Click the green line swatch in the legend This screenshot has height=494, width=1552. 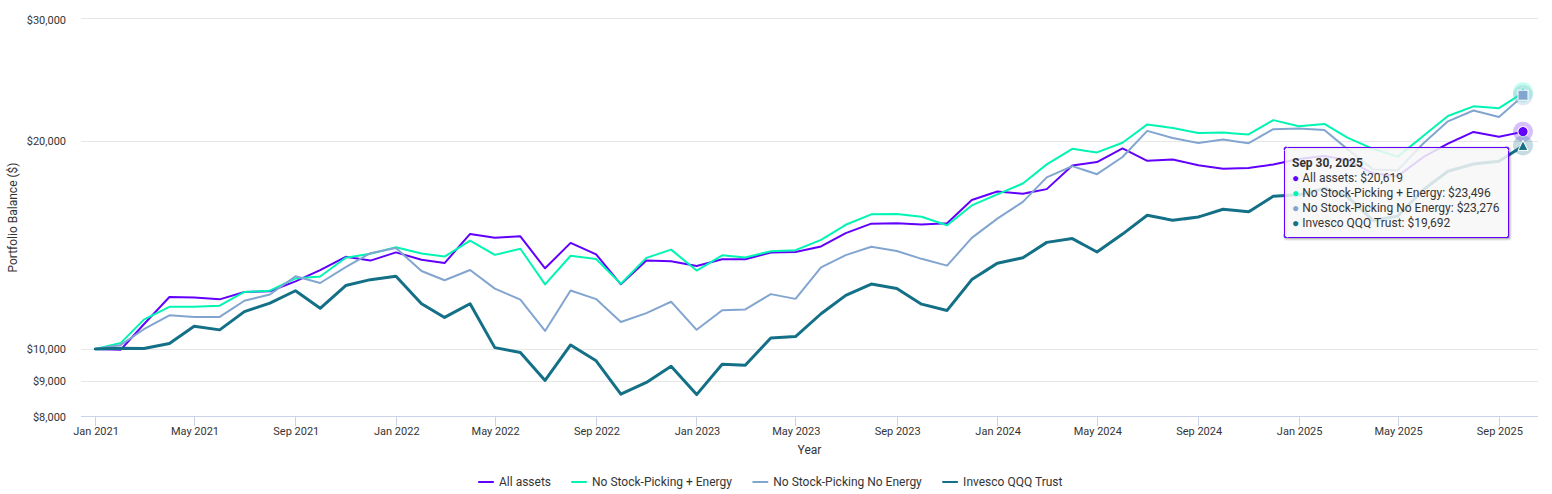coord(579,482)
